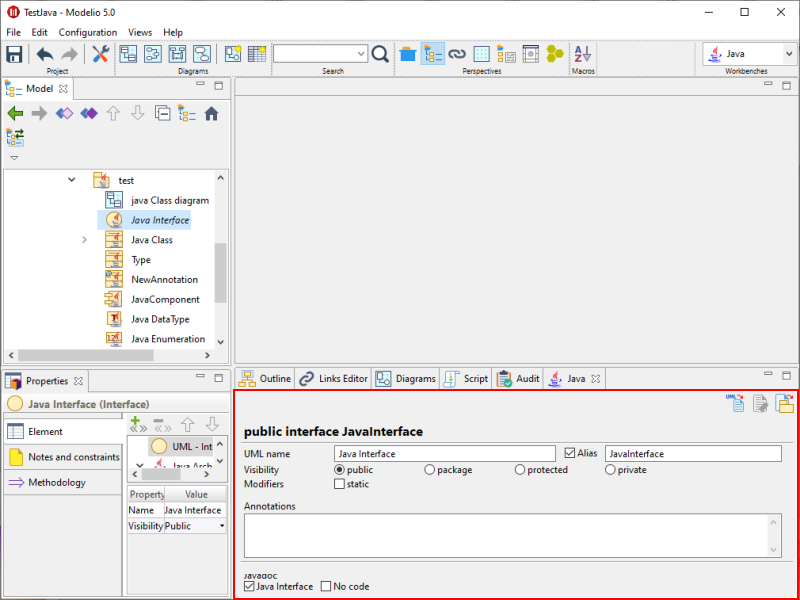800x600 pixels.
Task: Select the private visibility radio button
Action: [x=610, y=470]
